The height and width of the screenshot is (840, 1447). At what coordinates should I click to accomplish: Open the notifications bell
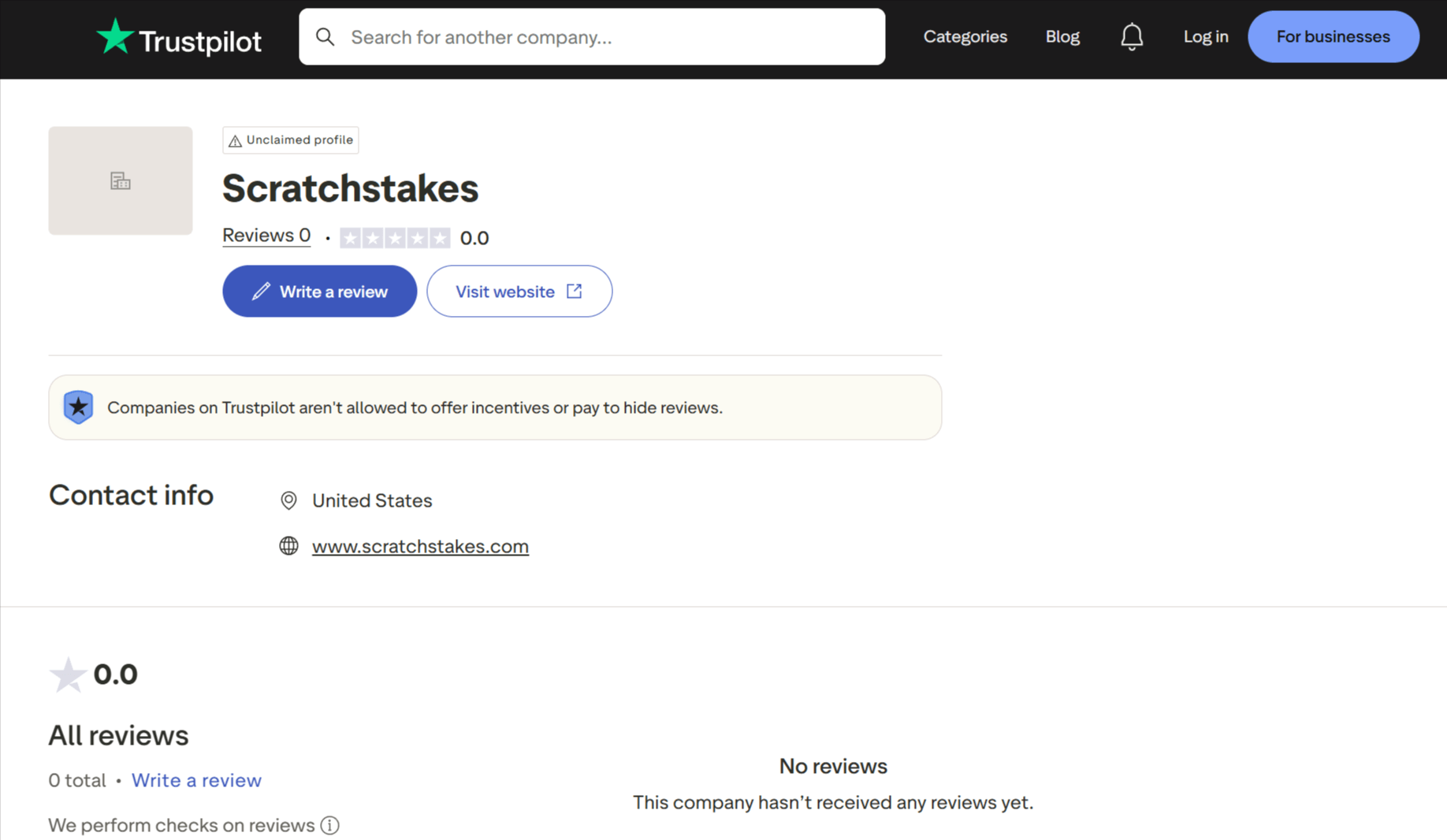point(1132,37)
